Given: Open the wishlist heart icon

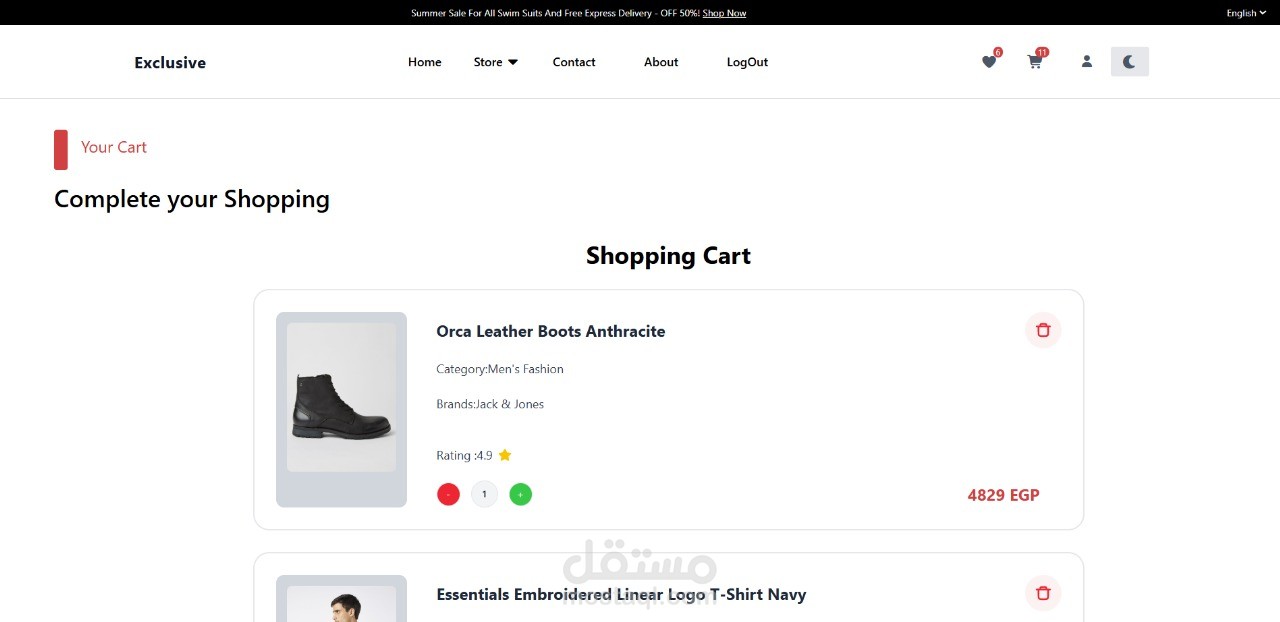Looking at the screenshot, I should (989, 62).
